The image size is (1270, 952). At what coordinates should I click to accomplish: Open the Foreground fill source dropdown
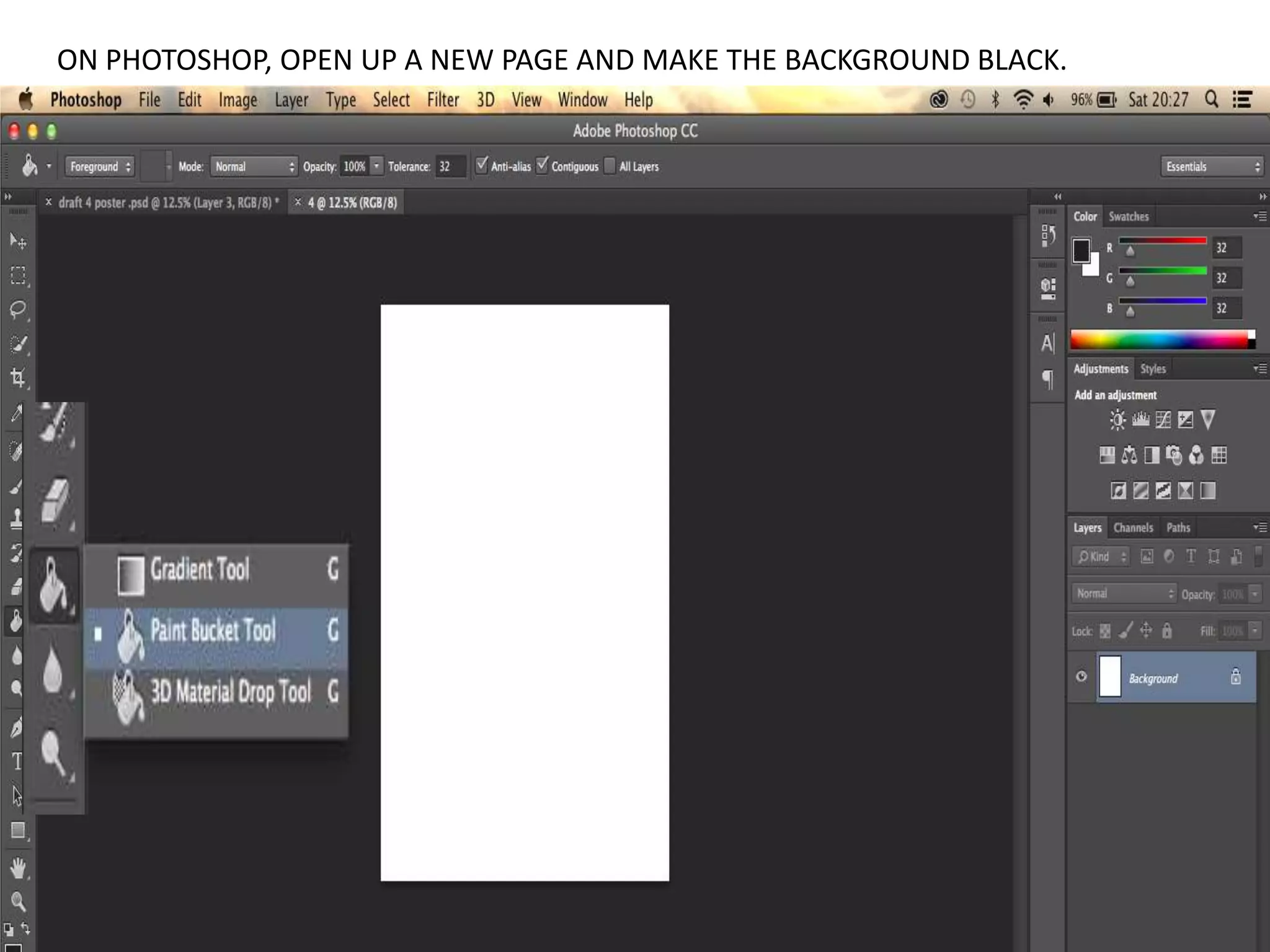coord(99,166)
